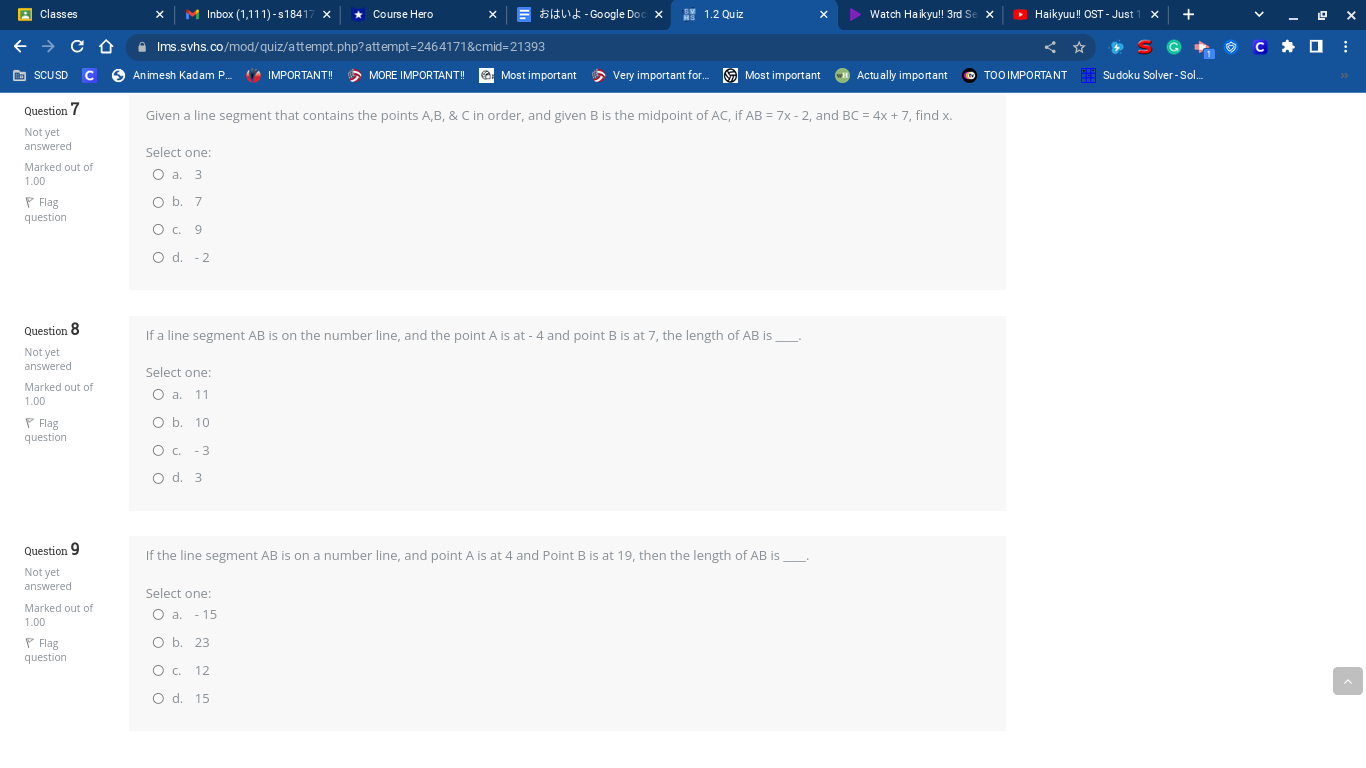
Task: Open a new browser tab
Action: click(x=1188, y=15)
